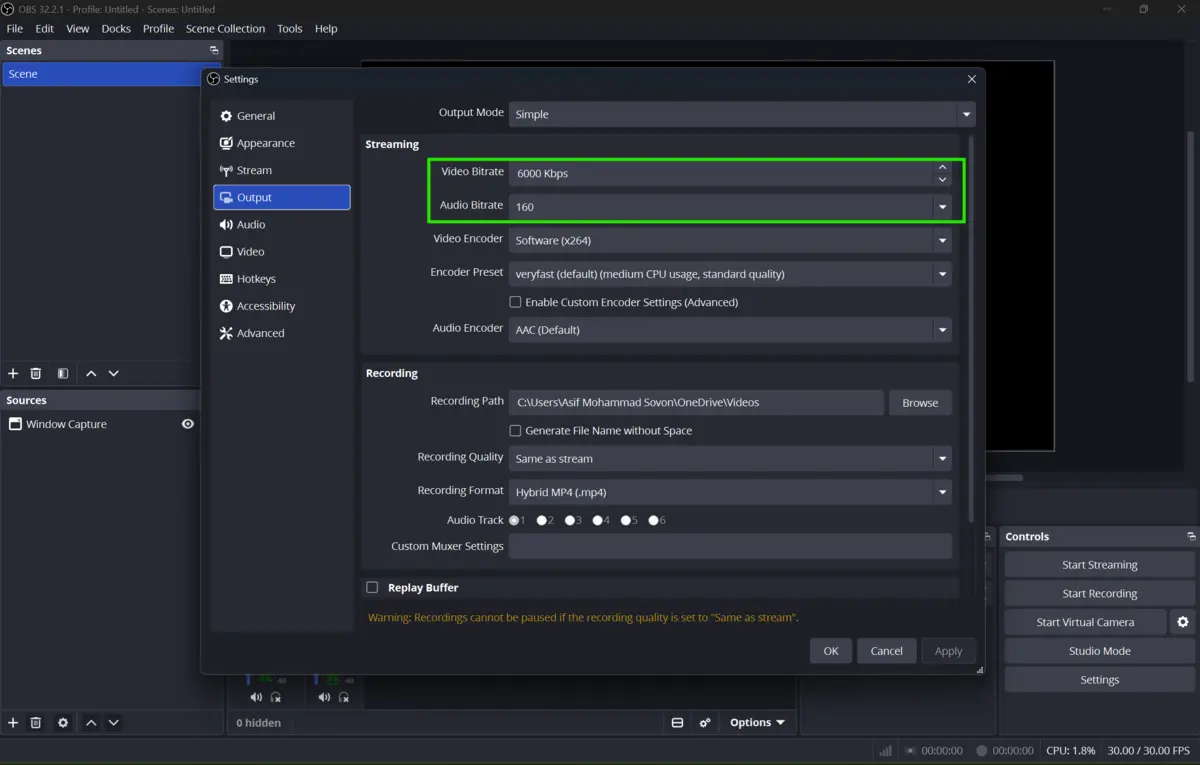The image size is (1200, 765).
Task: Select the Window Capture source row
Action: point(100,424)
